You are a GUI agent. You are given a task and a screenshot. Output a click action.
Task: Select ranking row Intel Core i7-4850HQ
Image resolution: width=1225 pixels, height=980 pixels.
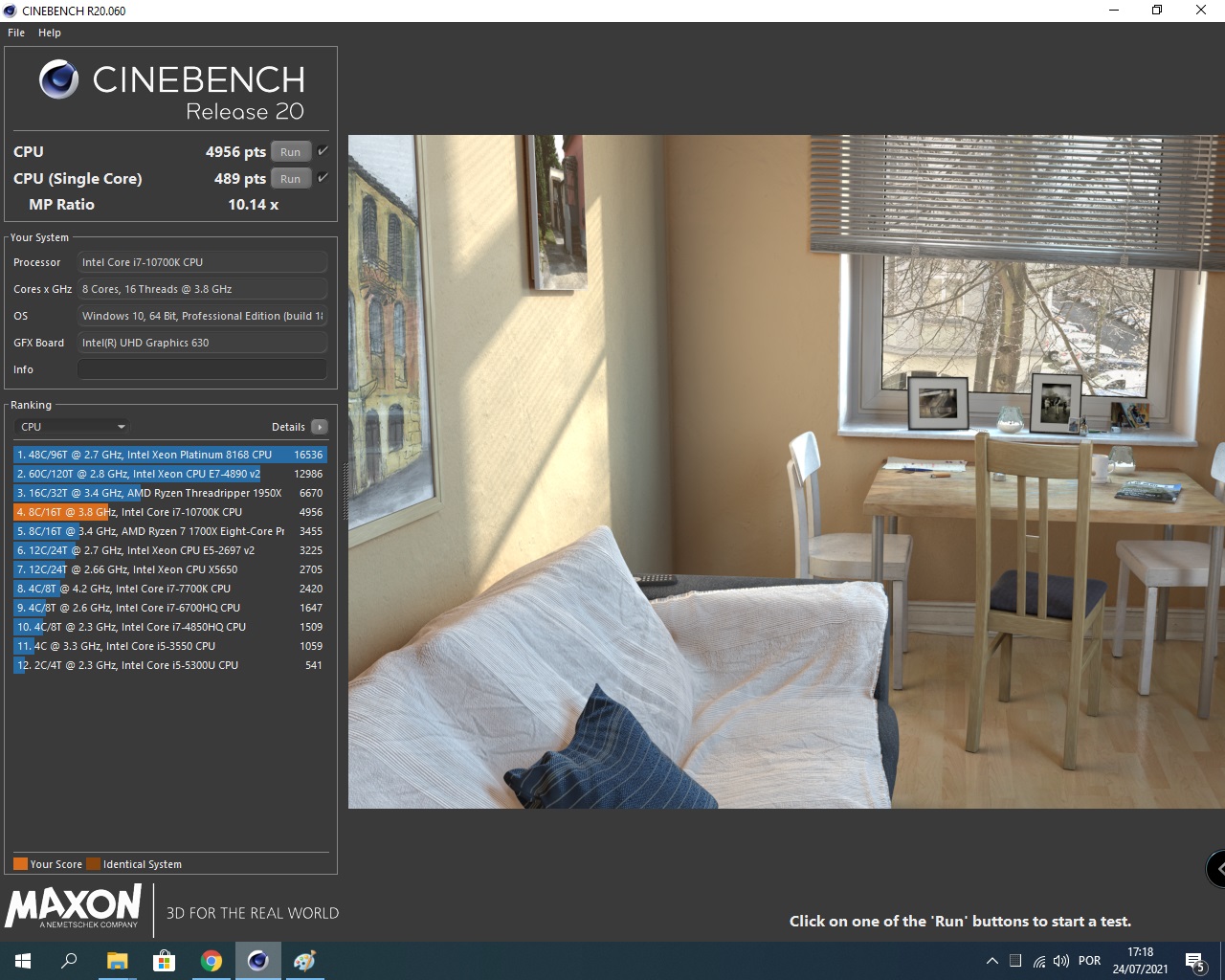[x=170, y=627]
